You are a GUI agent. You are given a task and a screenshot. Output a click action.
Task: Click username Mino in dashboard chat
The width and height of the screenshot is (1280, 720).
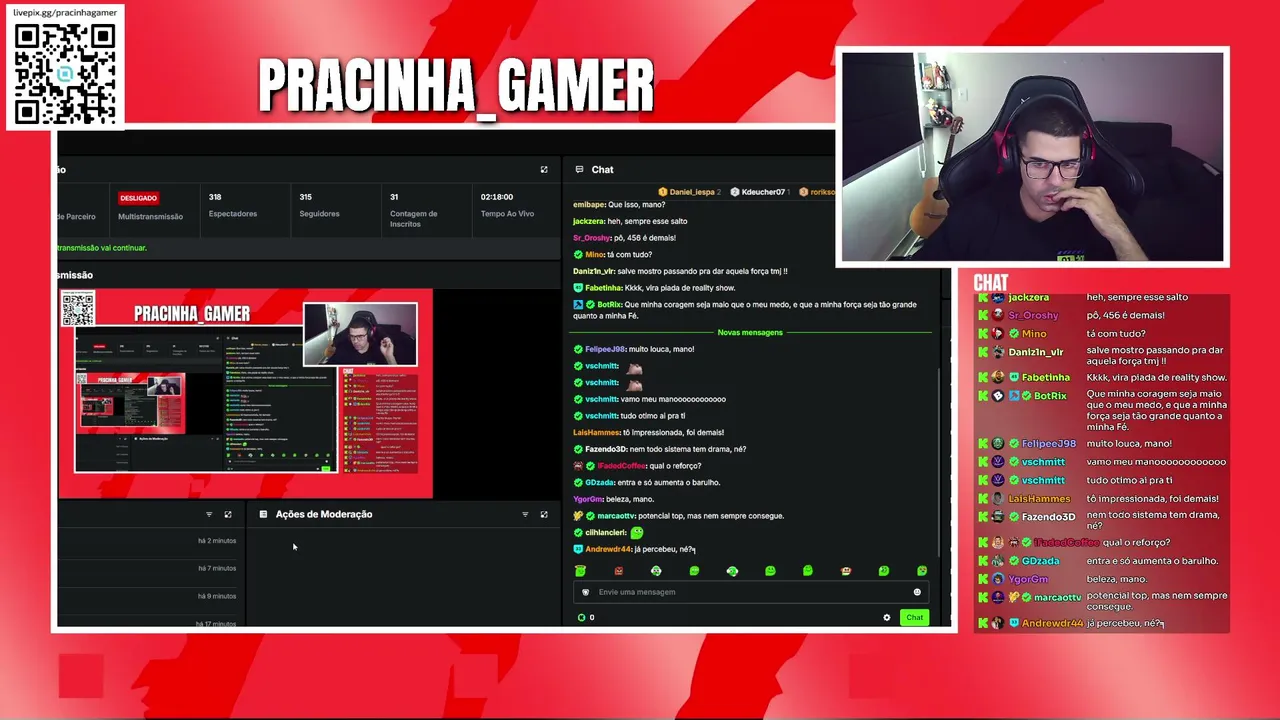coord(594,255)
